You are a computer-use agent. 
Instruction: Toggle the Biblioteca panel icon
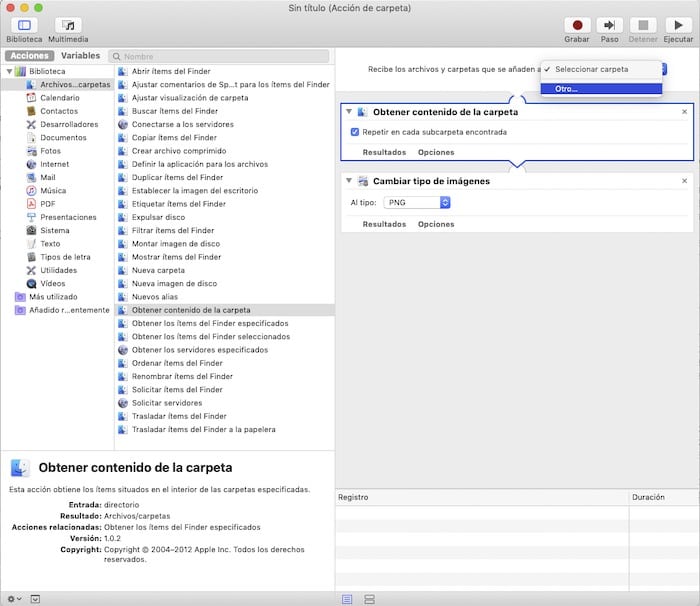pos(24,26)
